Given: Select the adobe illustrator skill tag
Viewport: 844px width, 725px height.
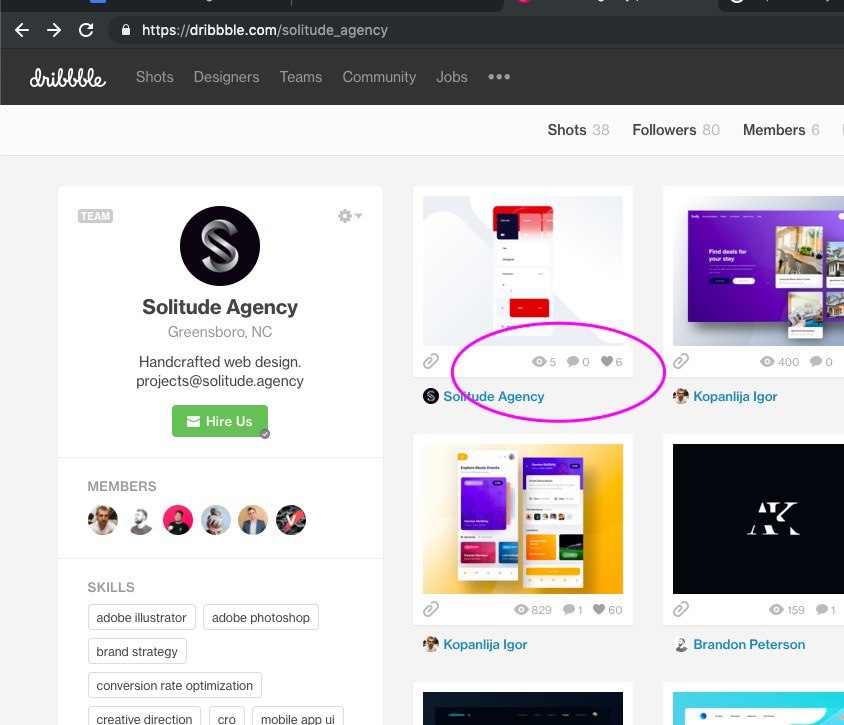Looking at the screenshot, I should point(142,617).
